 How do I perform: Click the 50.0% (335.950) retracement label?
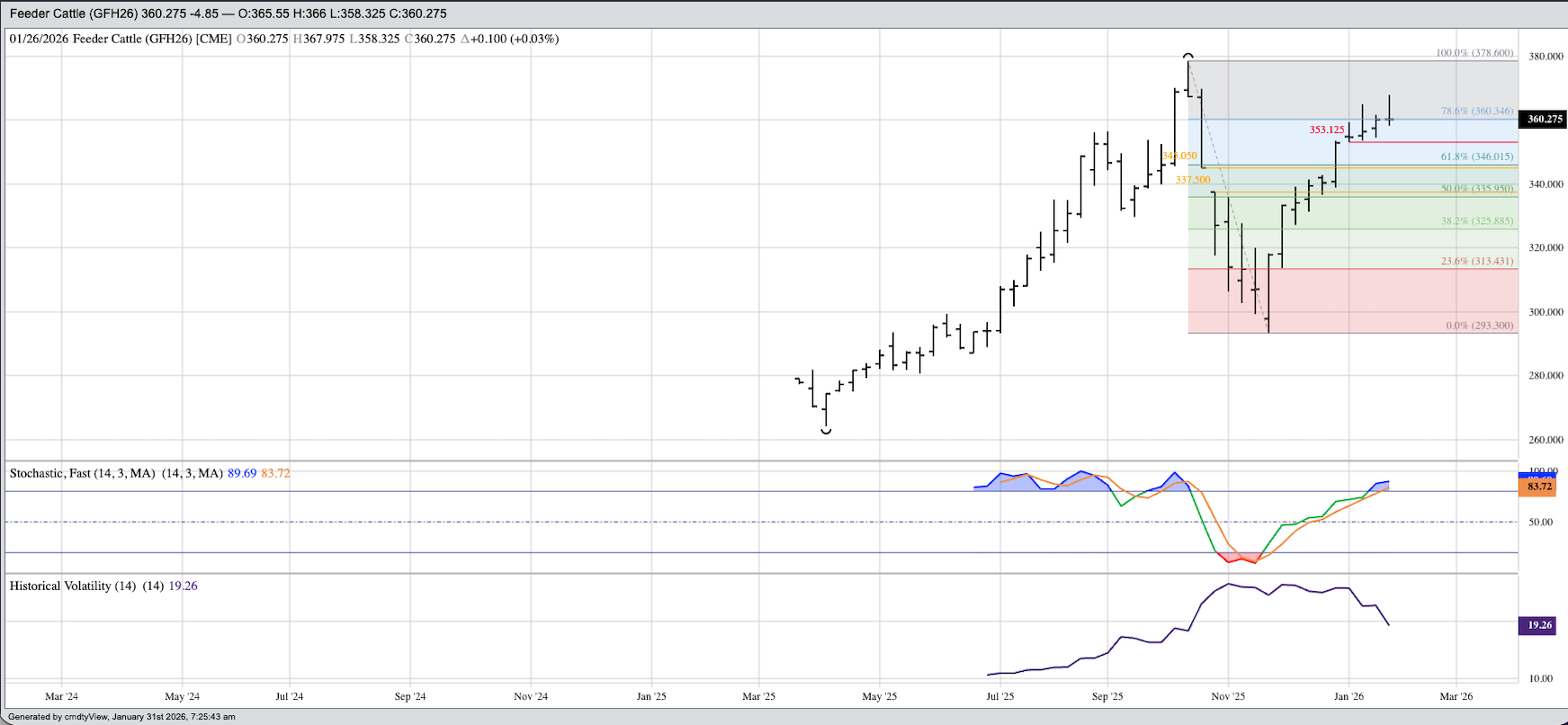[x=1476, y=189]
